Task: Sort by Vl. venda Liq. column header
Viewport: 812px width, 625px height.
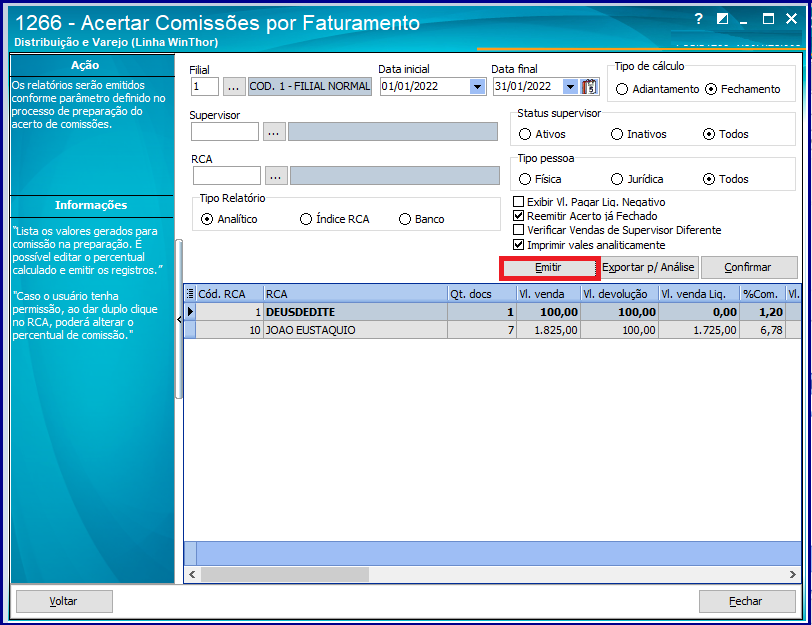Action: pos(699,294)
